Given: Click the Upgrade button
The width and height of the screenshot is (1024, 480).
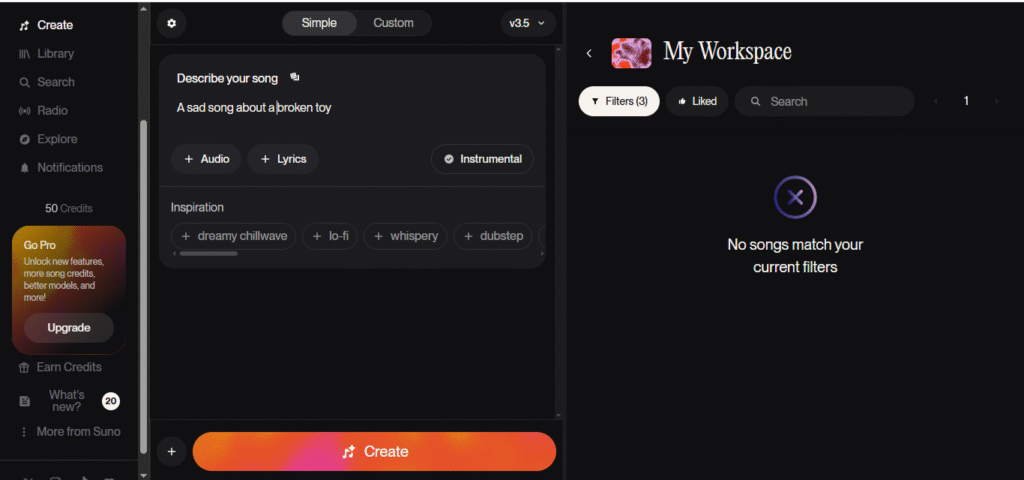Looking at the screenshot, I should [x=69, y=328].
